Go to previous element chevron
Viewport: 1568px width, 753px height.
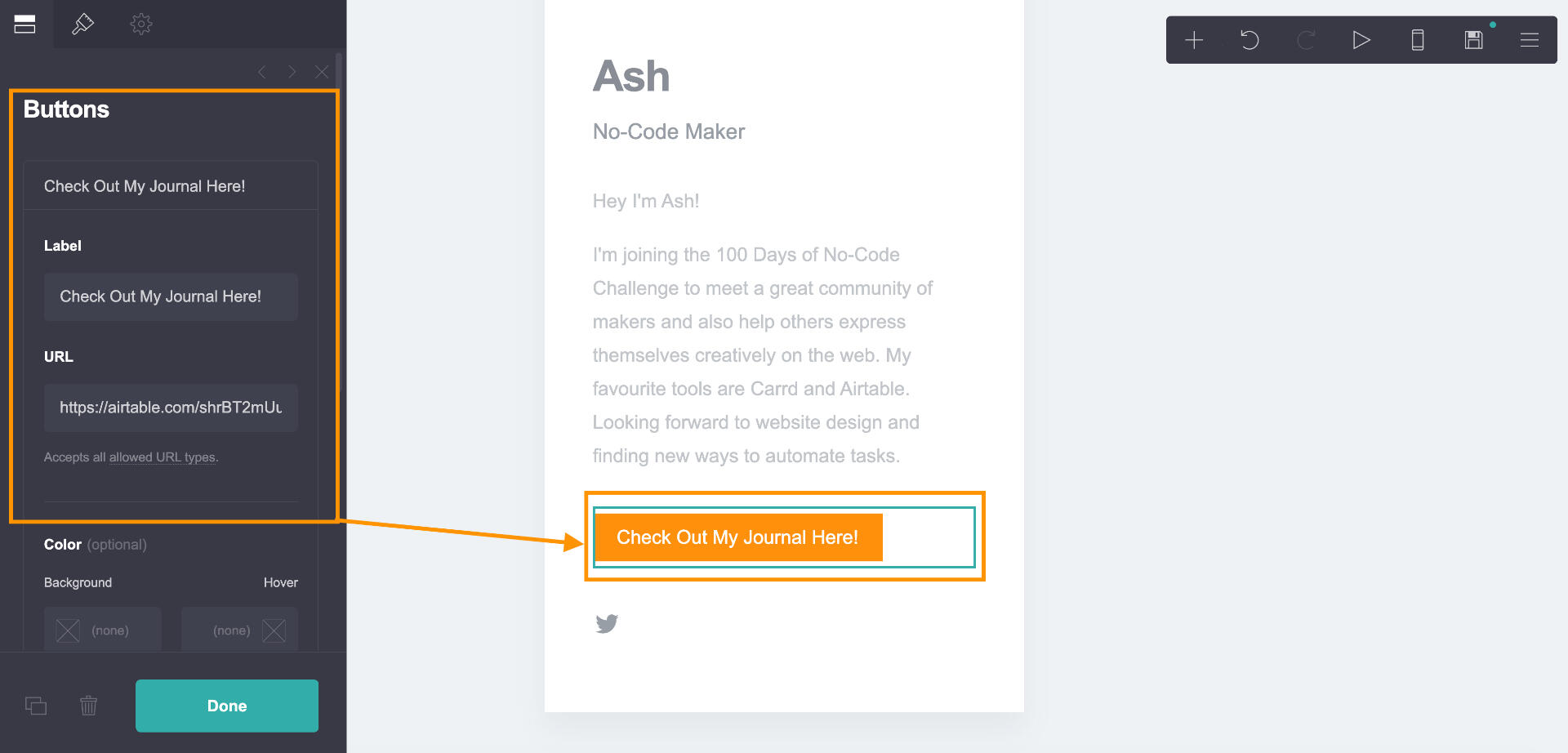[262, 72]
